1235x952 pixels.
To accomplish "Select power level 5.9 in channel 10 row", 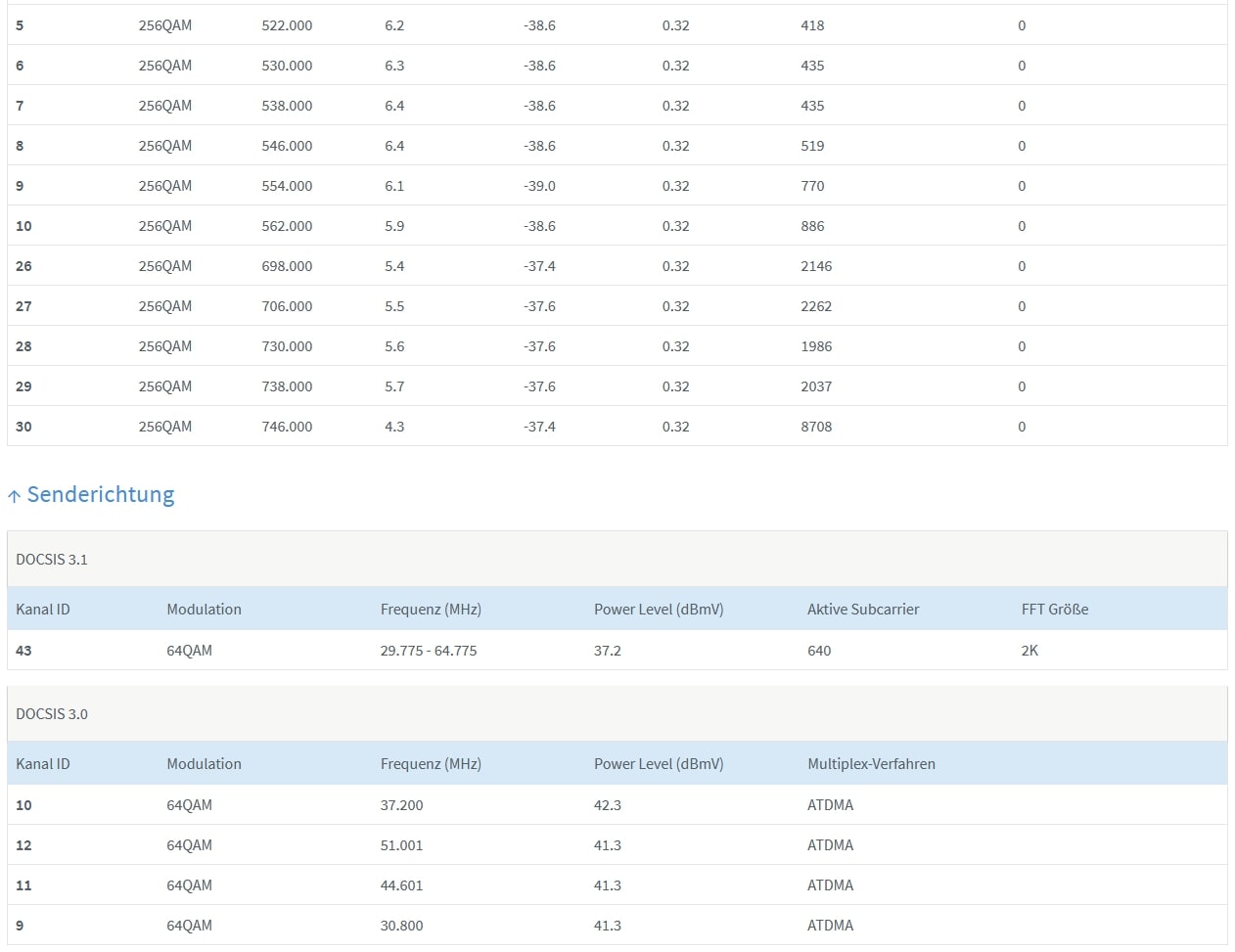I will tap(394, 226).
